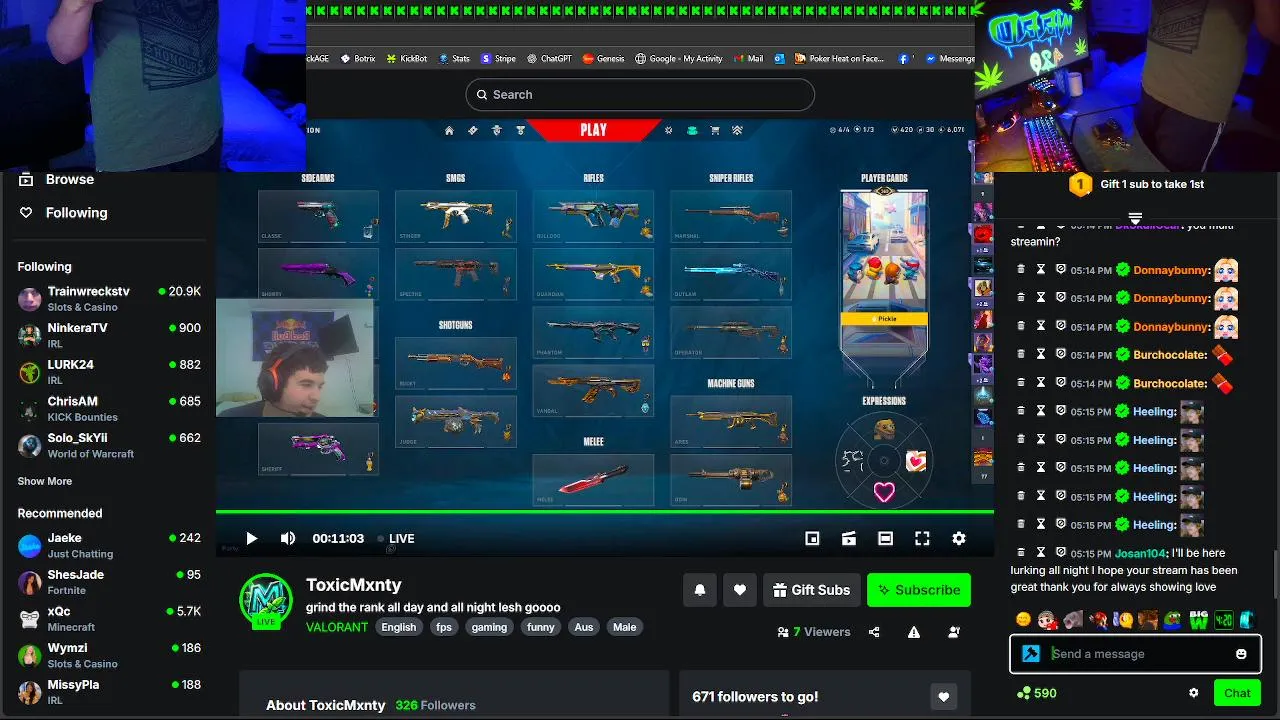Open the ChatGPT bookmark
1280x720 pixels.
[550, 59]
